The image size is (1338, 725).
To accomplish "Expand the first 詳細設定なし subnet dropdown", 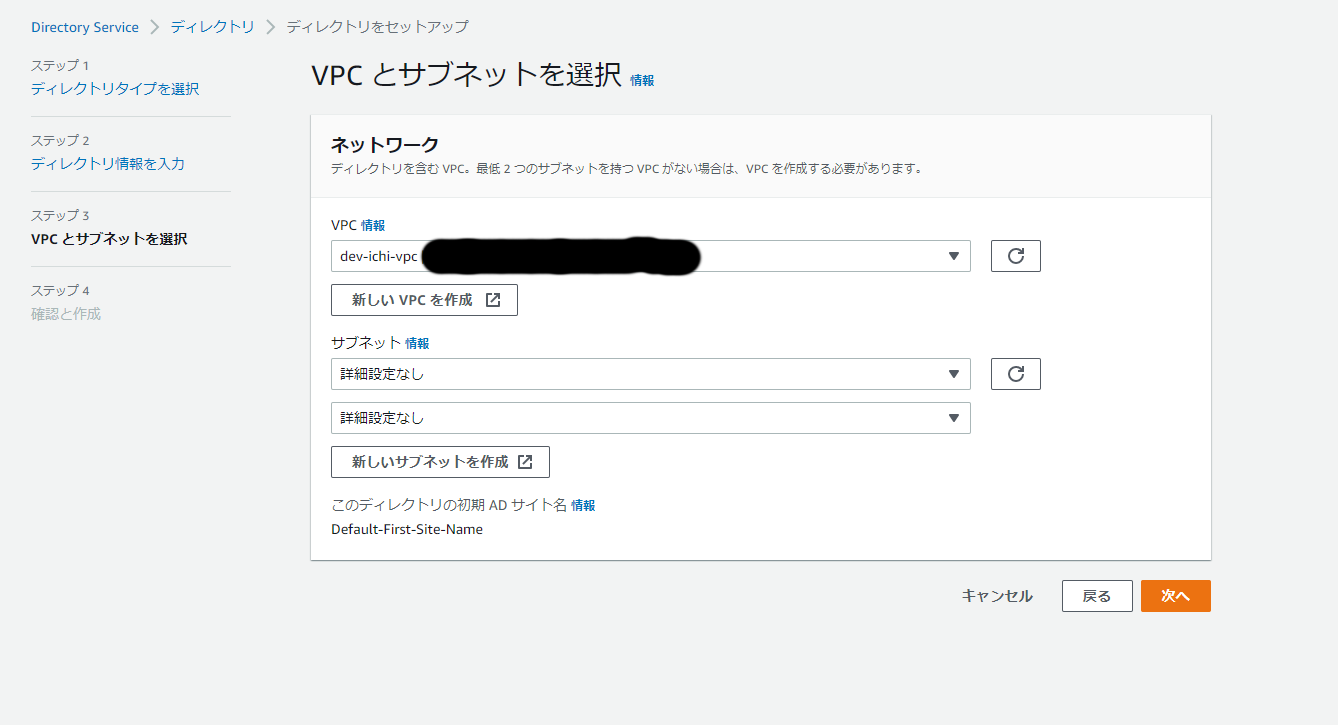I will tap(650, 374).
